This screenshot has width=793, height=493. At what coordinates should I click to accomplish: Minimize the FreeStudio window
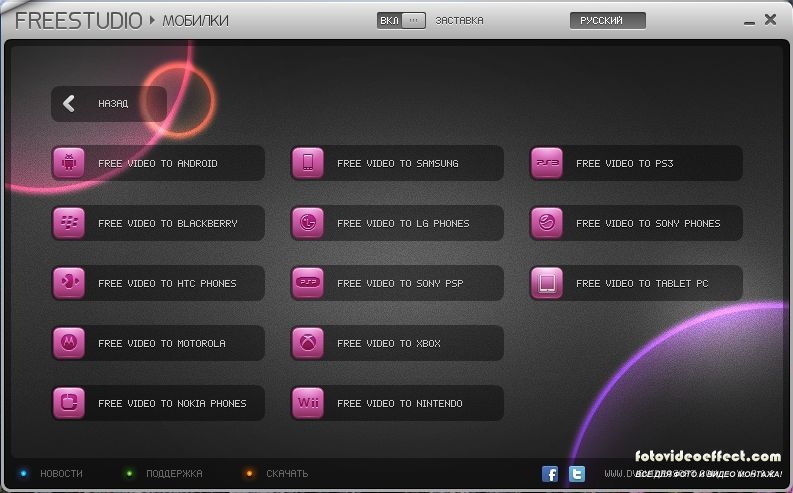[x=750, y=22]
